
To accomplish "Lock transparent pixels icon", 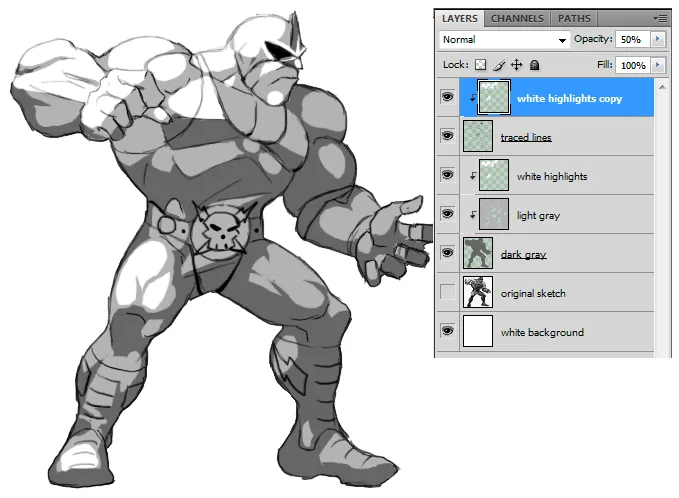I will [x=480, y=65].
